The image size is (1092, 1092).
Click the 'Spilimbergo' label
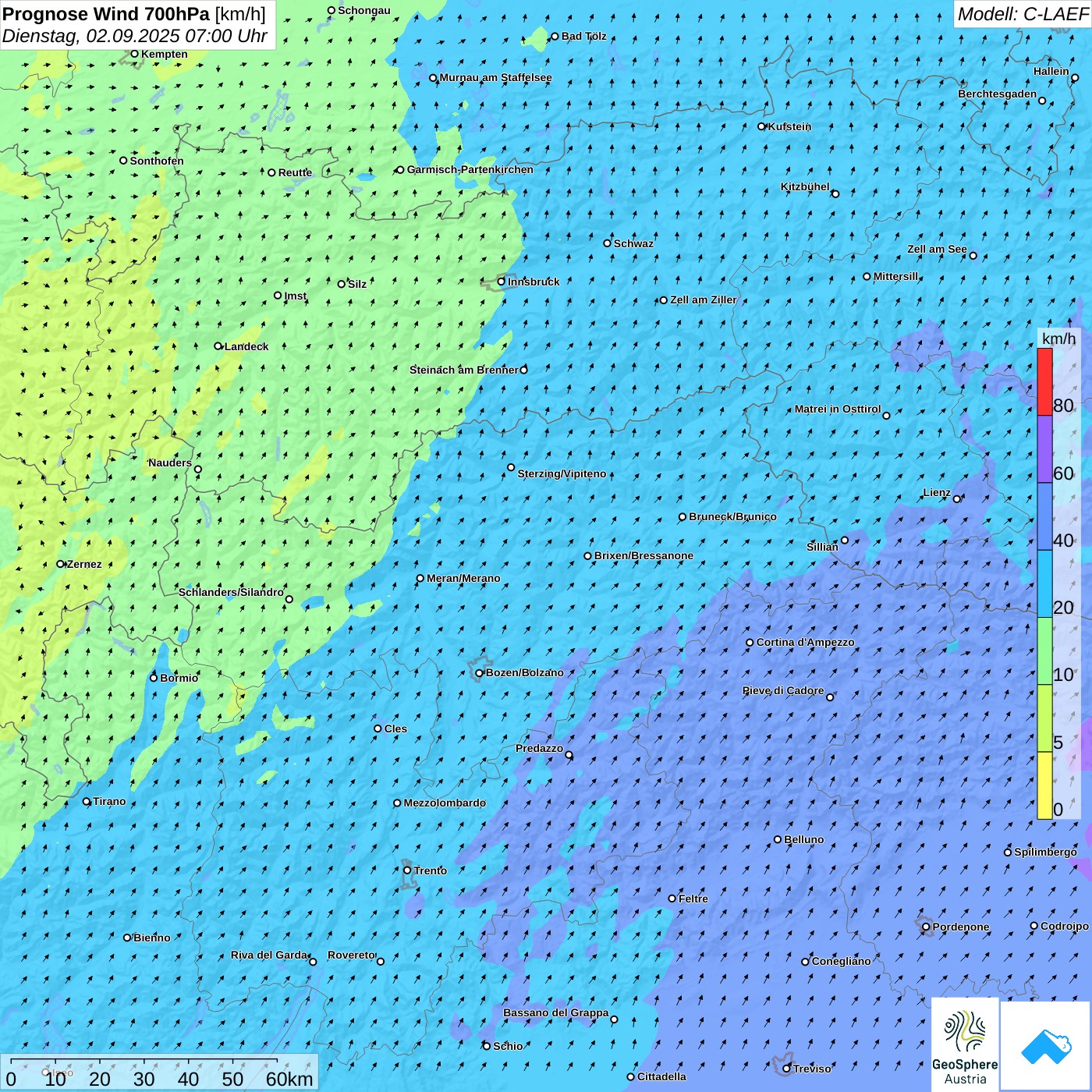click(x=1045, y=853)
